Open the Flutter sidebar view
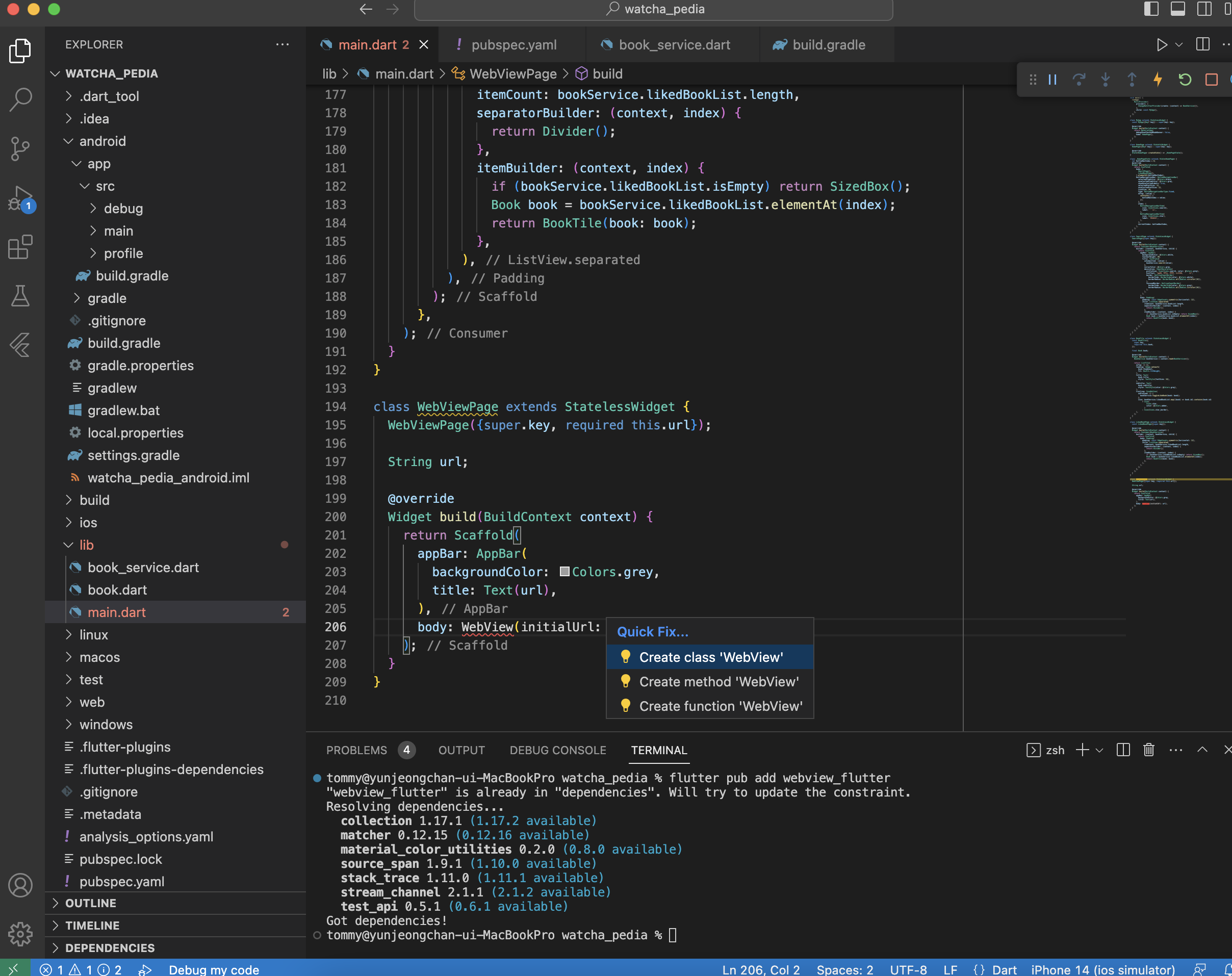 pyautogui.click(x=20, y=345)
